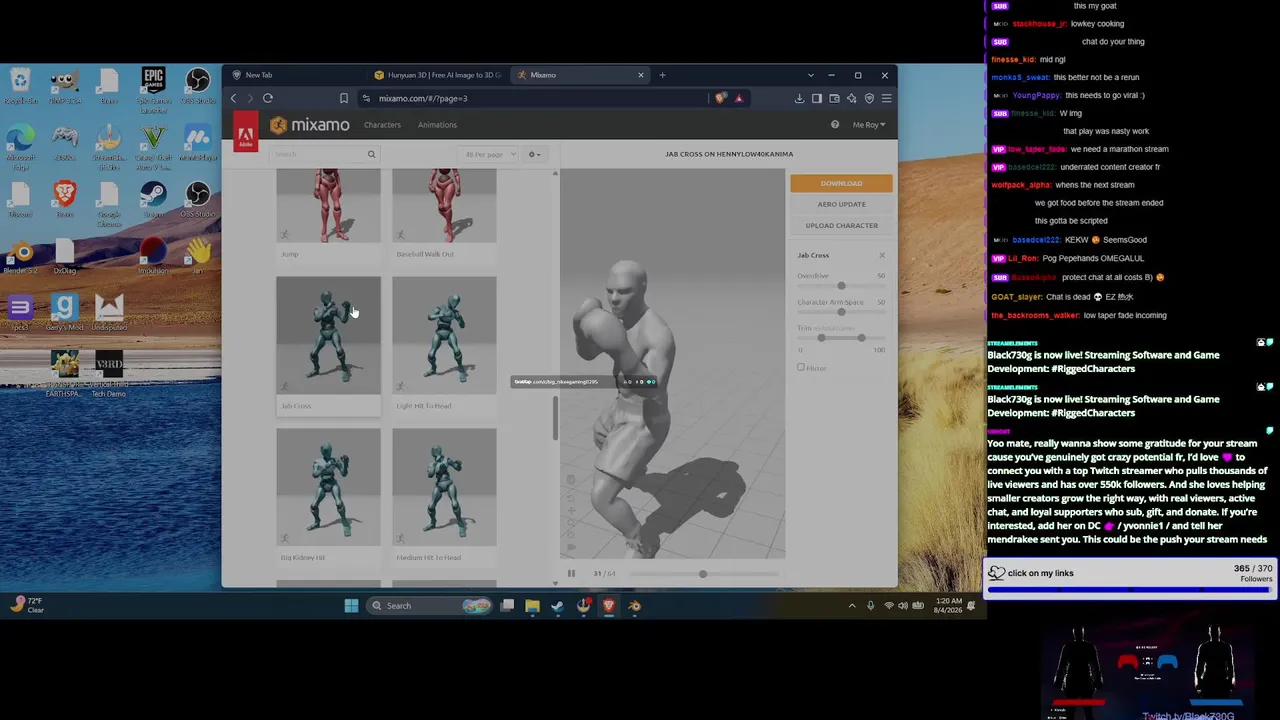Open the gear settings dropdown

[x=535, y=154]
